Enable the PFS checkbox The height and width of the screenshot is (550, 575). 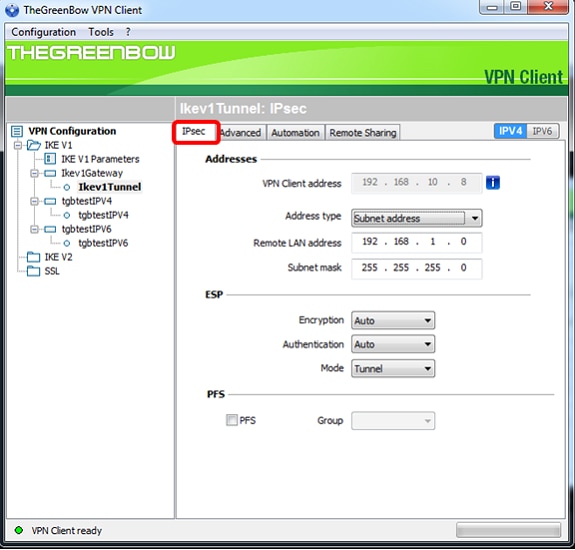pyautogui.click(x=232, y=420)
